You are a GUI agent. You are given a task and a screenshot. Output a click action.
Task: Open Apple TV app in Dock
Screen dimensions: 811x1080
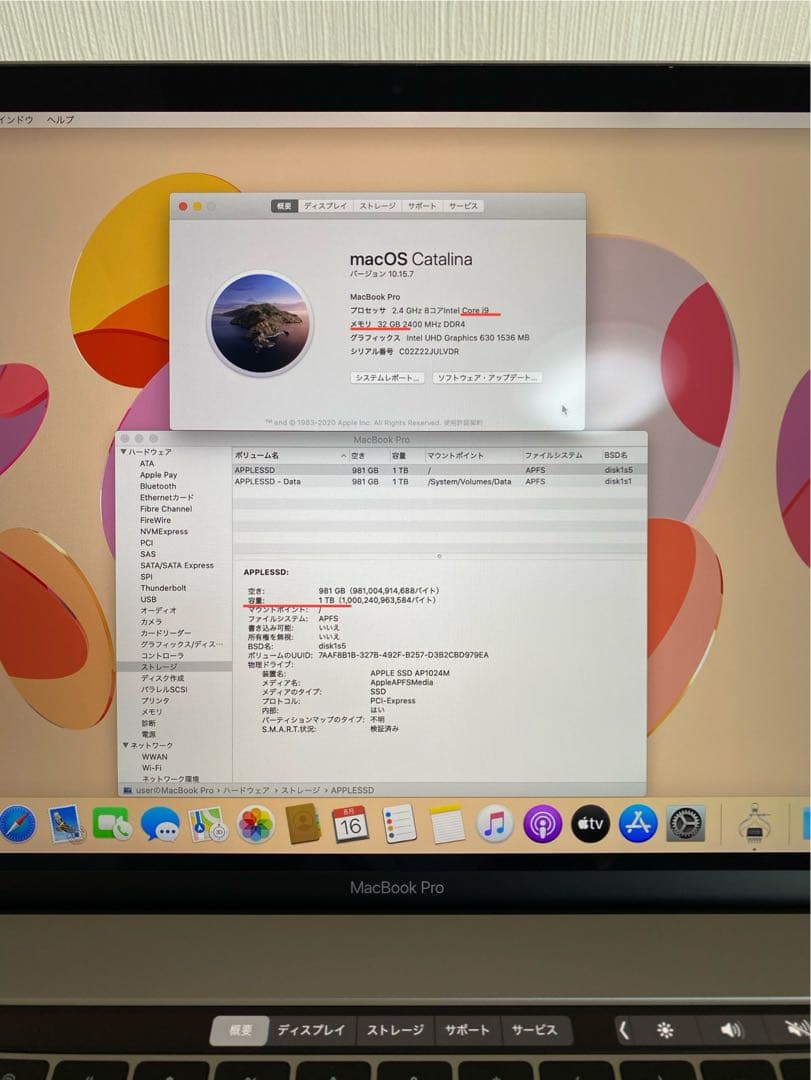pos(591,824)
